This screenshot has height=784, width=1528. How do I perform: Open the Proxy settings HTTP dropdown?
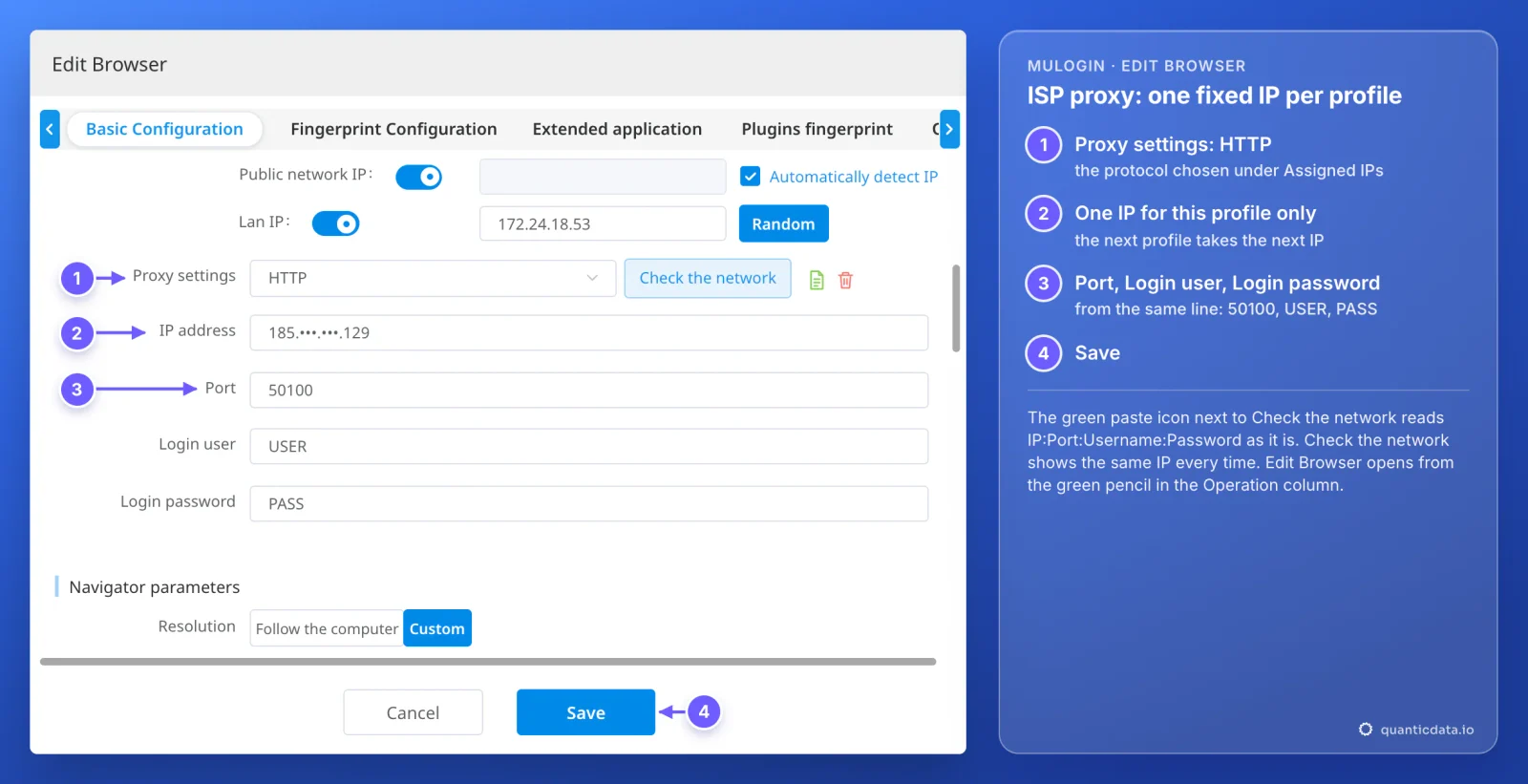(433, 278)
